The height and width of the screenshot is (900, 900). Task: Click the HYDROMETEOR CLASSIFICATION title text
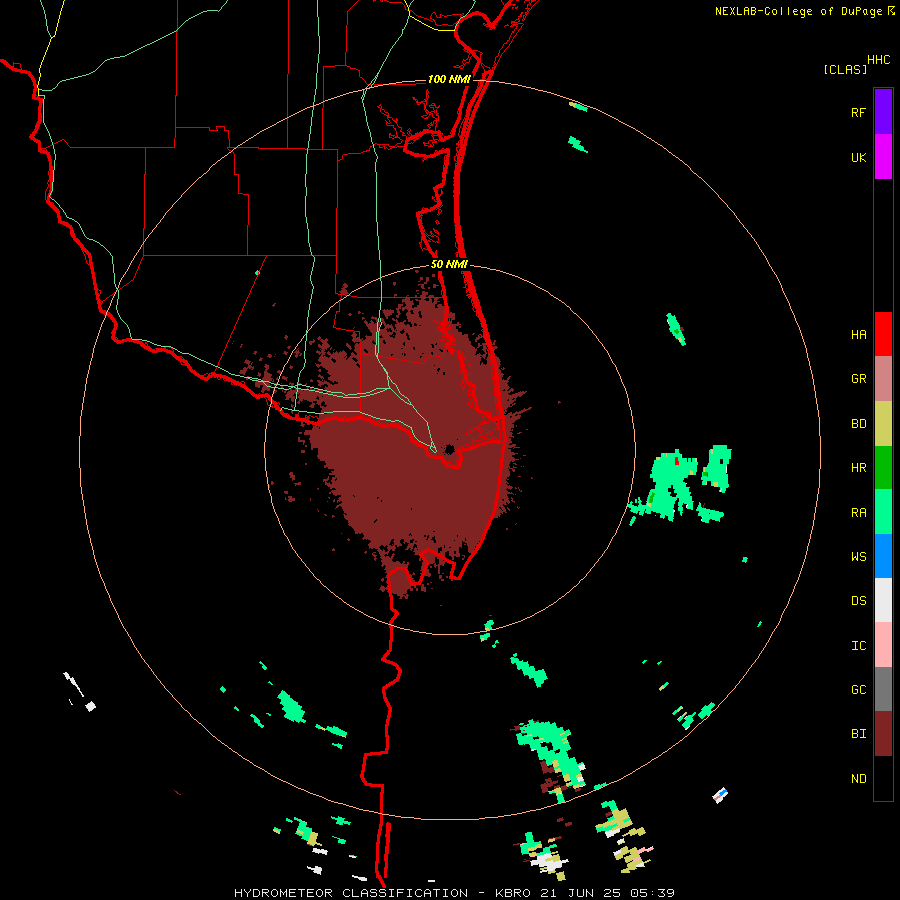pos(351,893)
